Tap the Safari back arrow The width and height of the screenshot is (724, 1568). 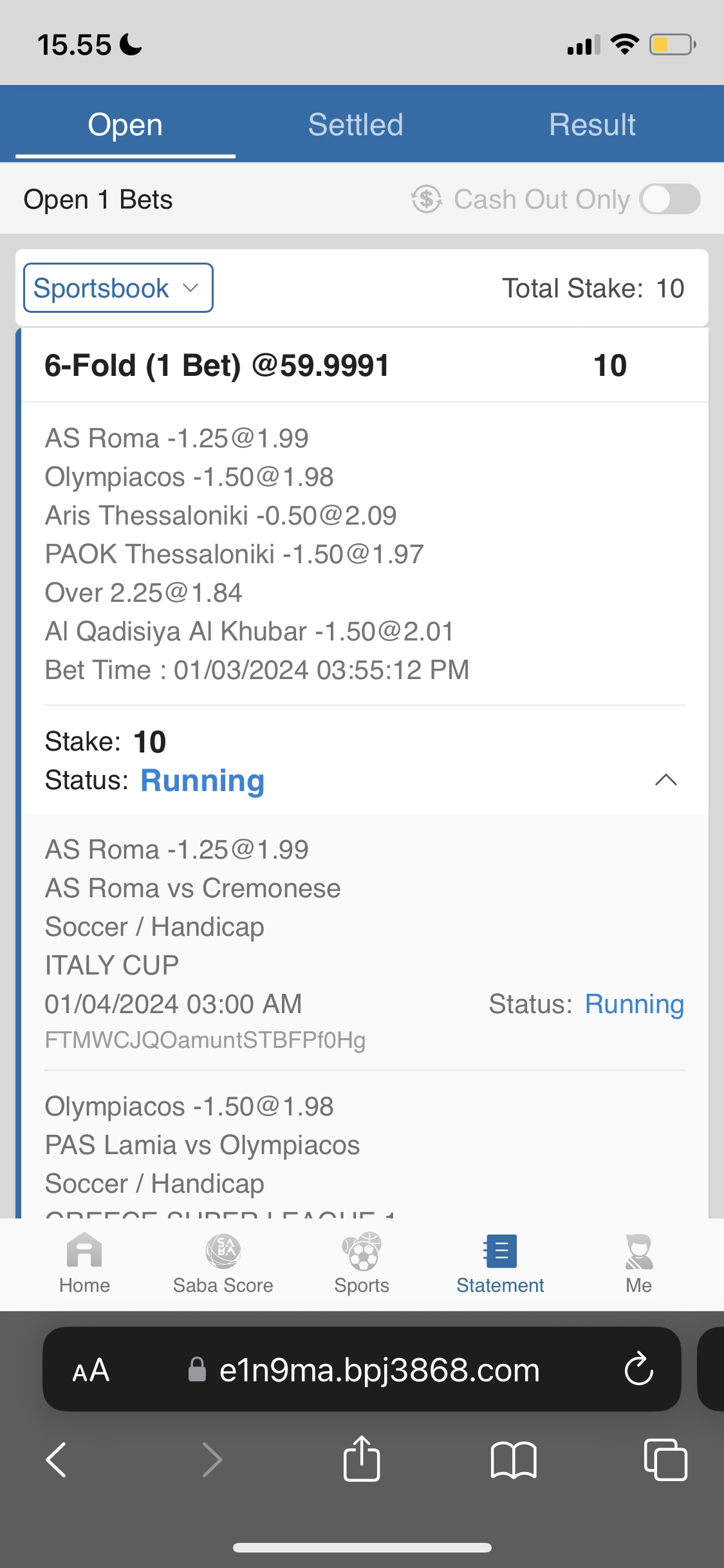[x=57, y=1459]
